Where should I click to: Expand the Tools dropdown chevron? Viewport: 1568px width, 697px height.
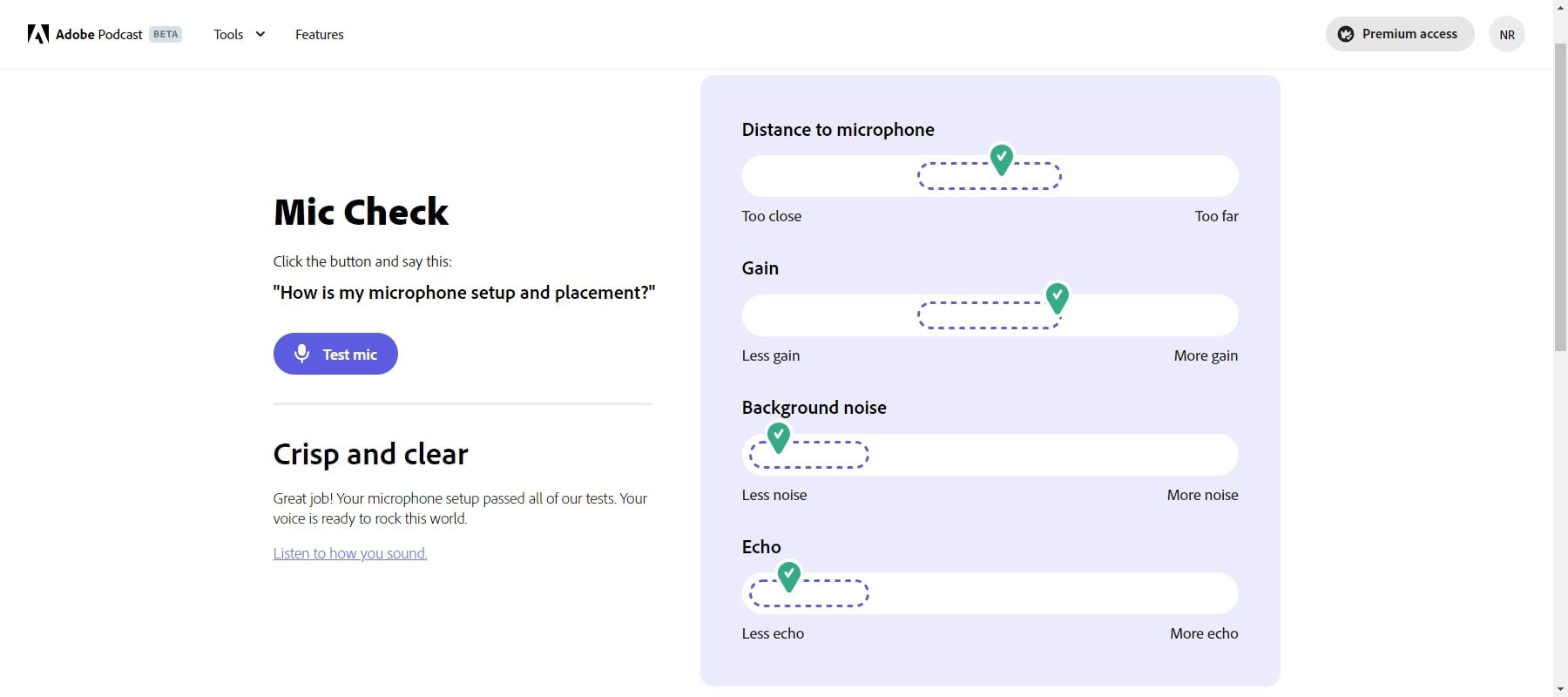pos(260,34)
